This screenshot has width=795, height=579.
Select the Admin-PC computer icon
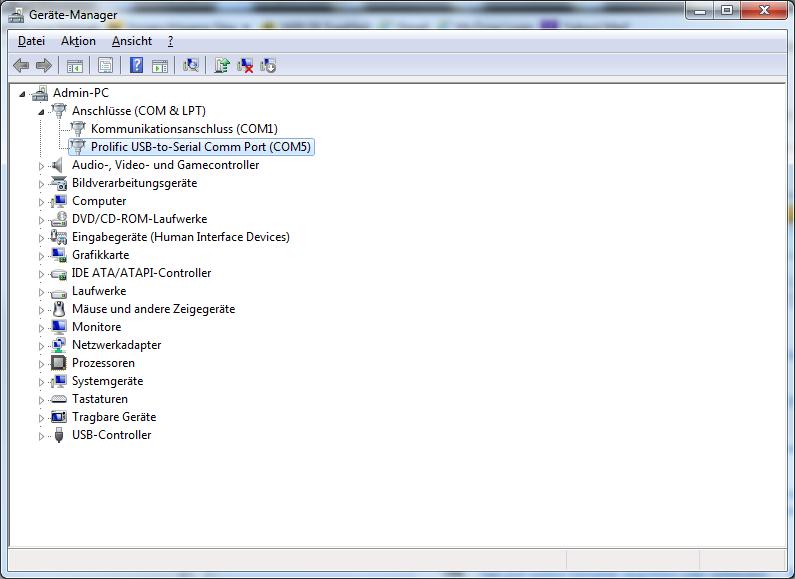[41, 93]
